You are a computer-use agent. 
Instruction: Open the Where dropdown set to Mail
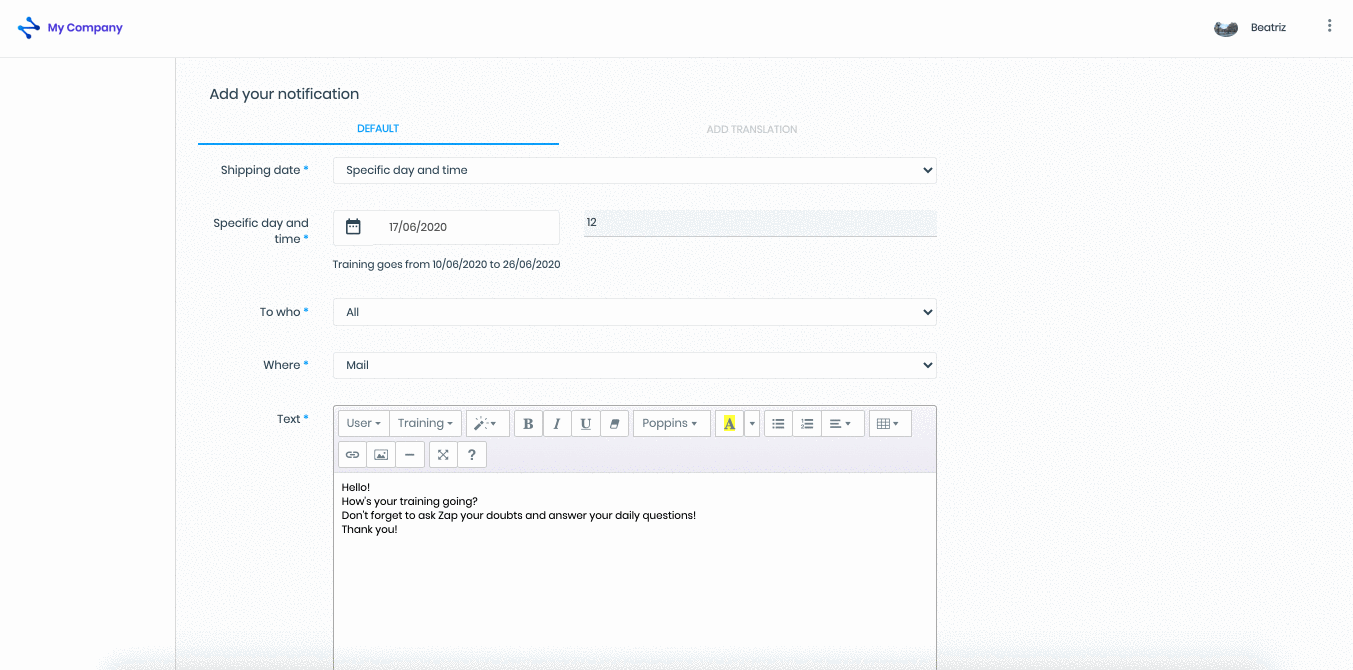coord(634,365)
